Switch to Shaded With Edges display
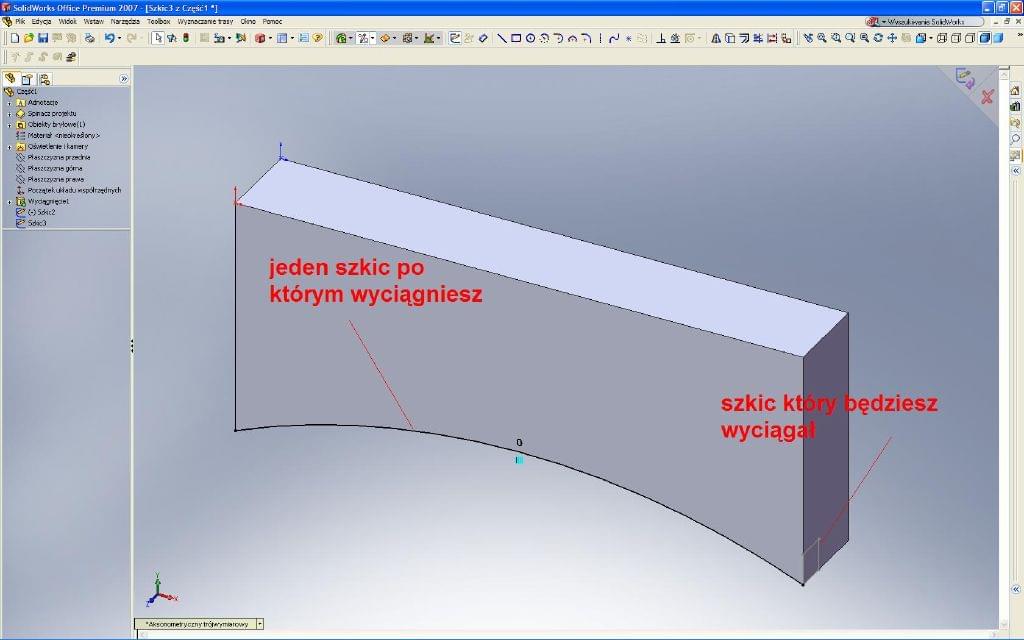This screenshot has width=1024, height=640. click(984, 39)
